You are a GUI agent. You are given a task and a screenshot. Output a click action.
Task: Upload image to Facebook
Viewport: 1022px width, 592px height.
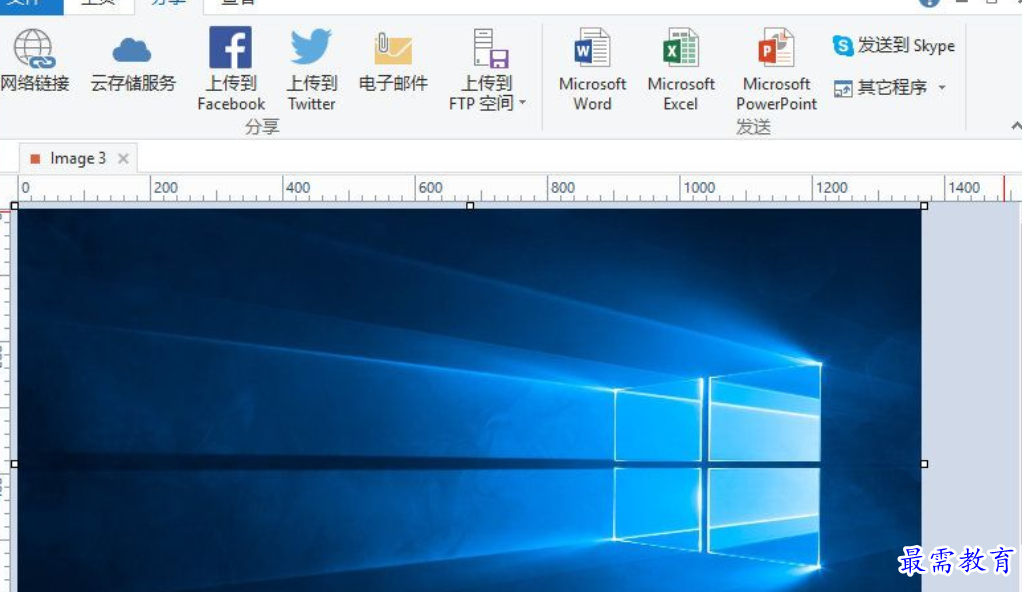click(x=231, y=69)
